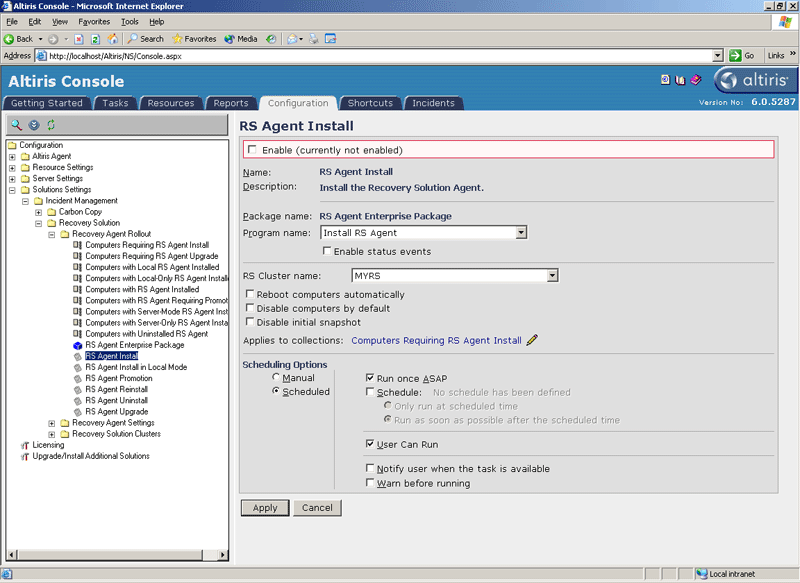The width and height of the screenshot is (800, 583).
Task: Click the magnifier search icon above the tree
Action: pyautogui.click(x=17, y=125)
